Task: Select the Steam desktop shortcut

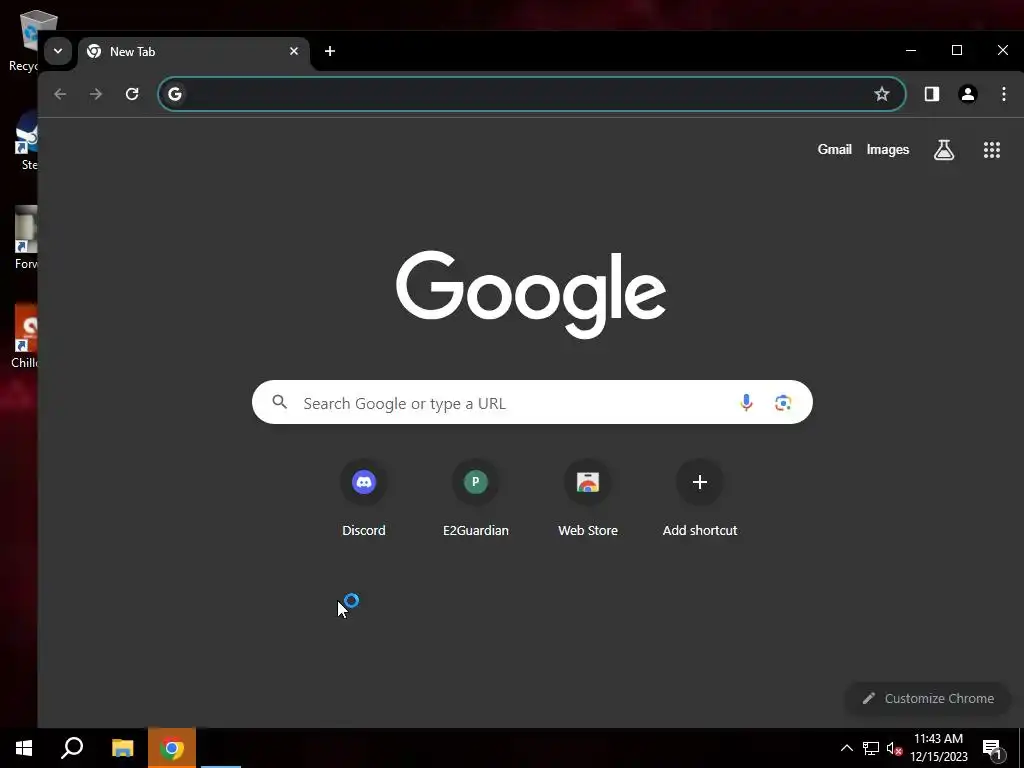Action: (25, 141)
